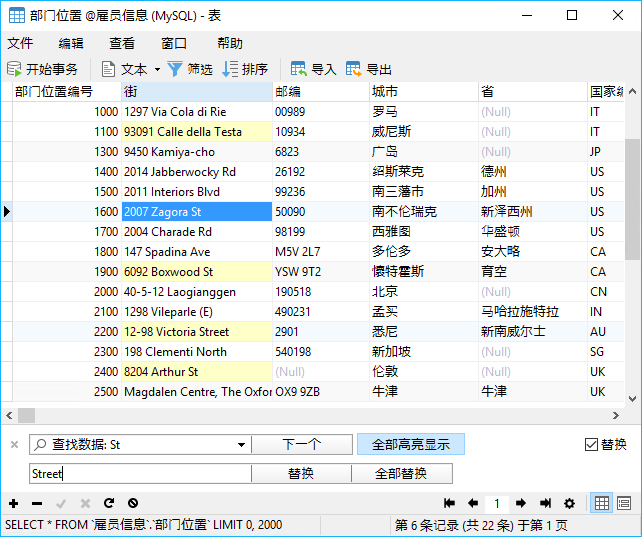Click the Navicat table window title icon
The width and height of the screenshot is (642, 537).
coord(17,16)
